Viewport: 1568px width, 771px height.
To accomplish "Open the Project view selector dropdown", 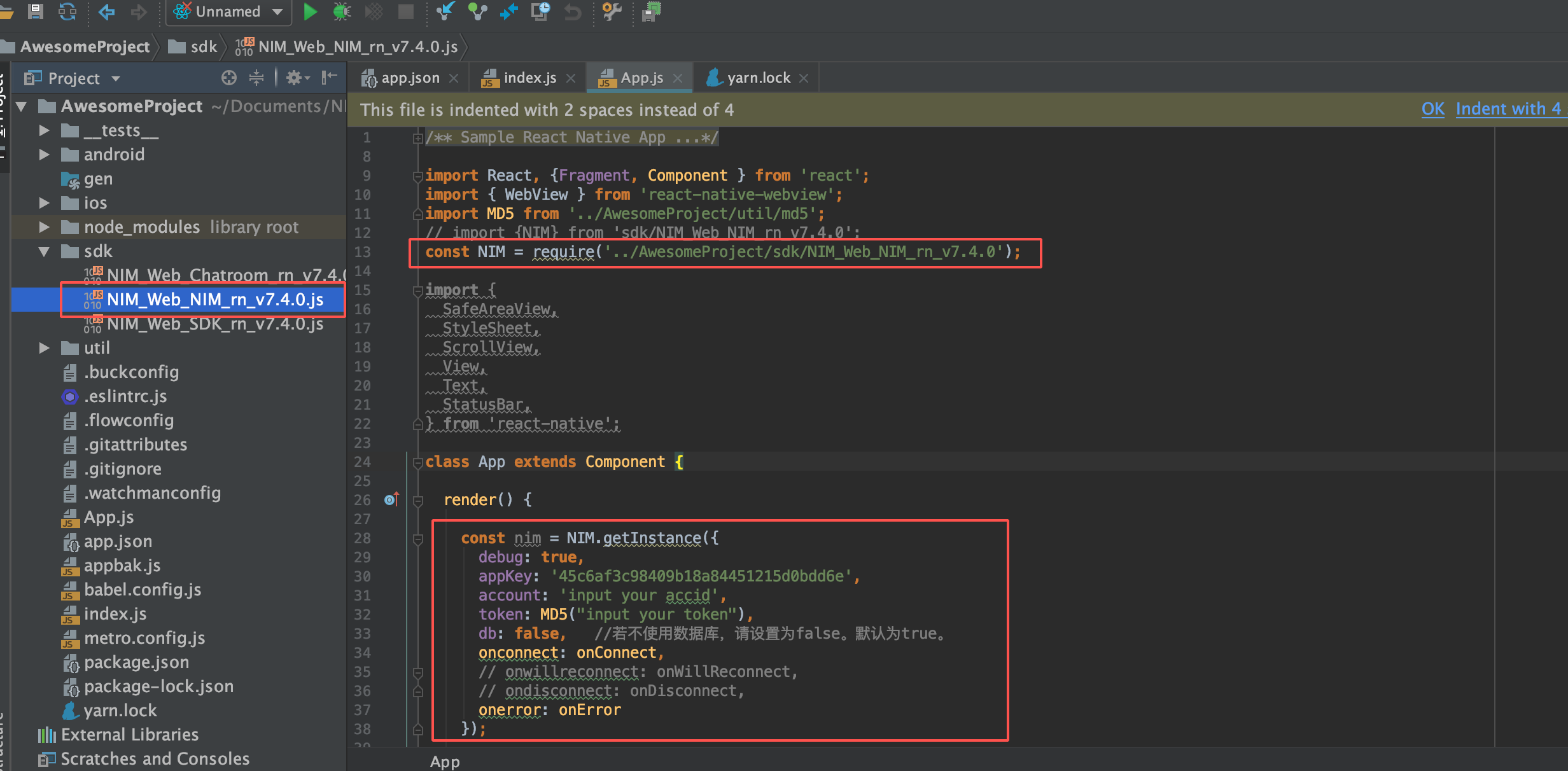I will (116, 79).
